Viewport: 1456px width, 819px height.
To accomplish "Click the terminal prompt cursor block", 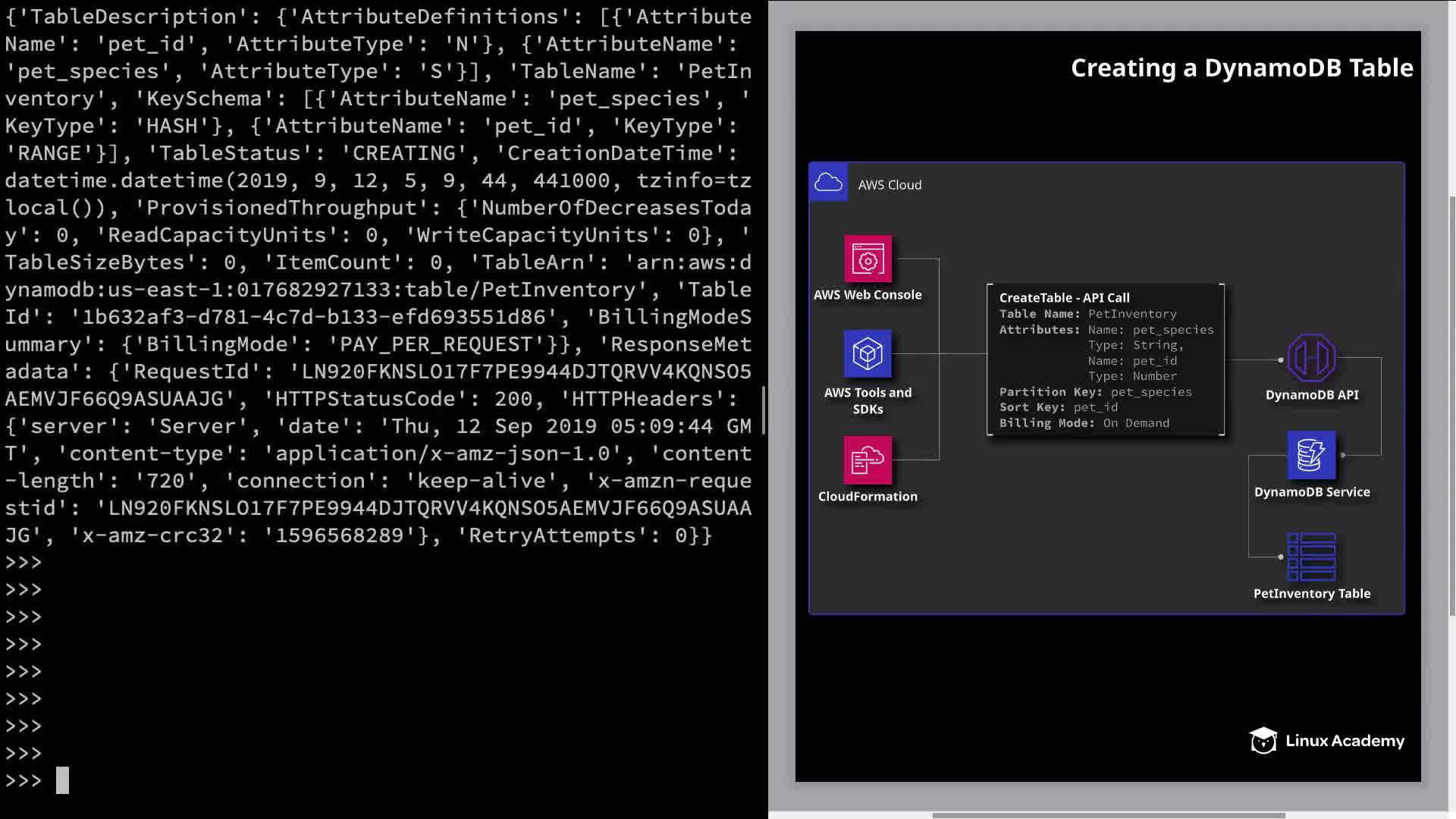I will tap(62, 780).
